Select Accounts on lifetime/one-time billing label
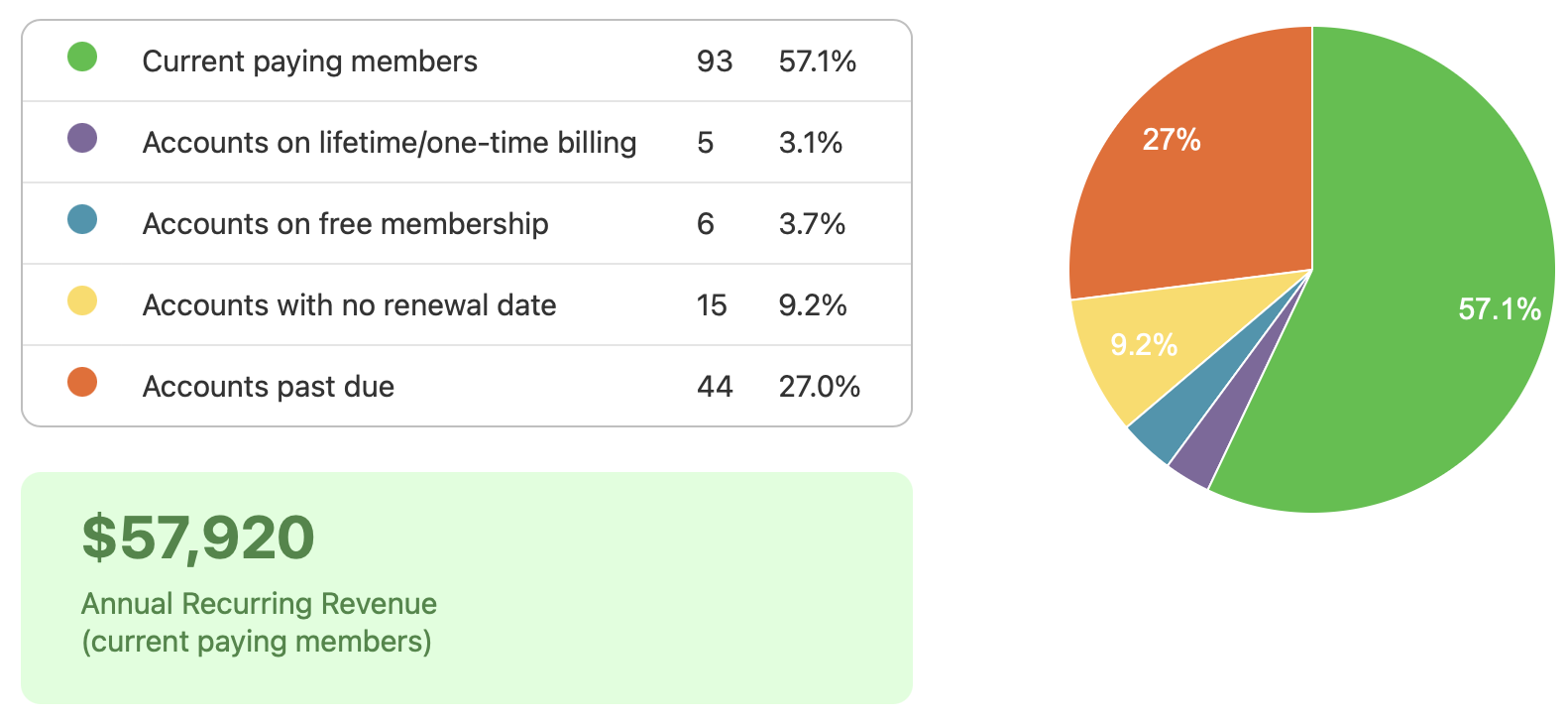 click(x=389, y=143)
